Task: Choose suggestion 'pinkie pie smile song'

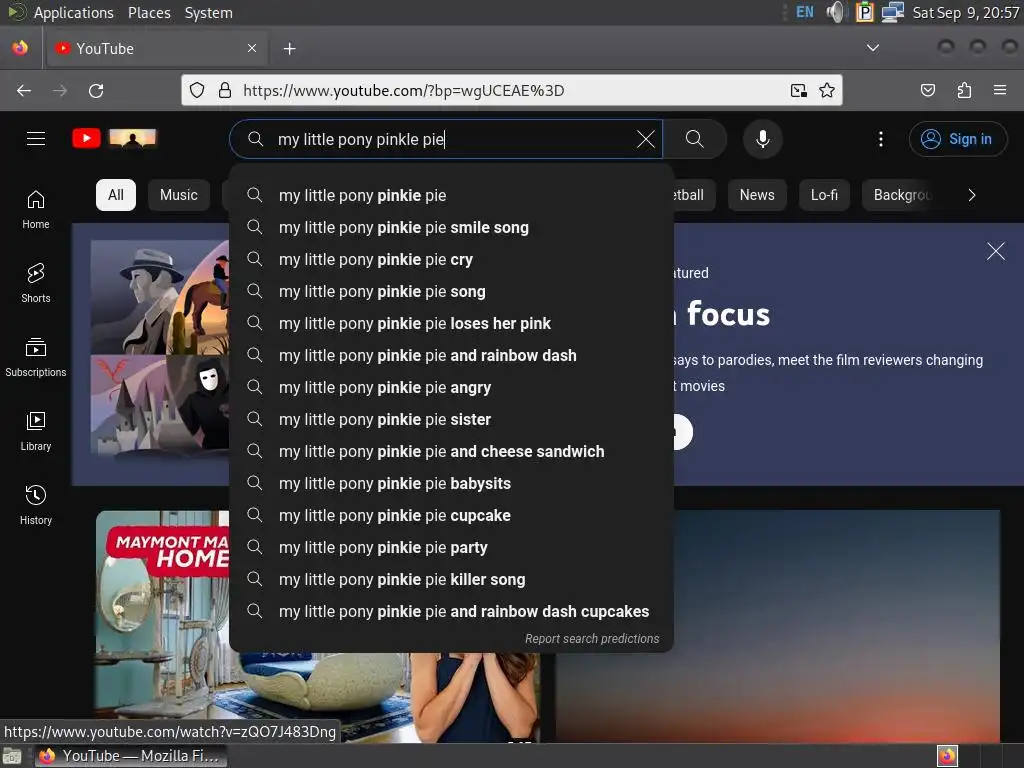Action: point(451,227)
